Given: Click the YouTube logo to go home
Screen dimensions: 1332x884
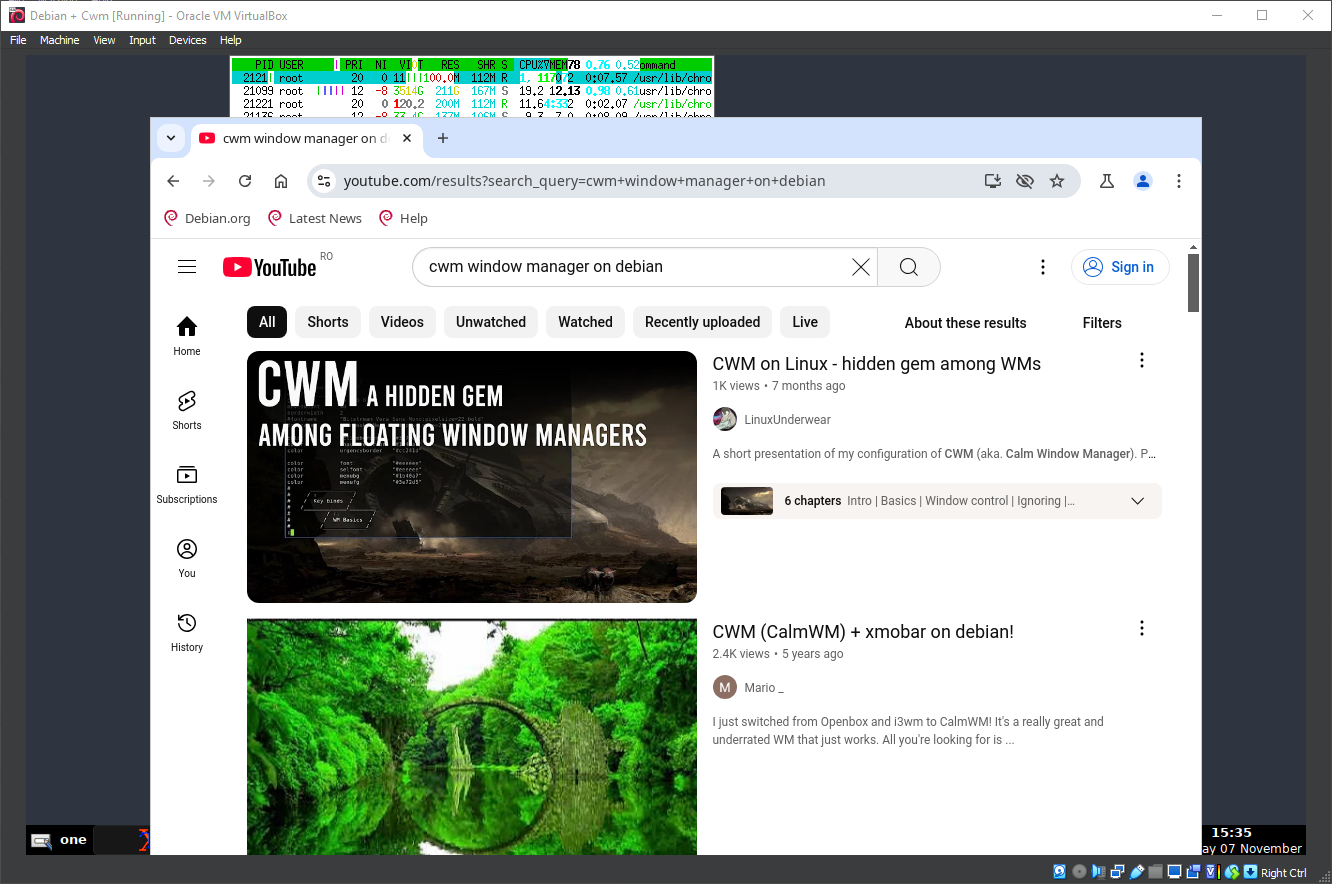Looking at the screenshot, I should pyautogui.click(x=269, y=266).
